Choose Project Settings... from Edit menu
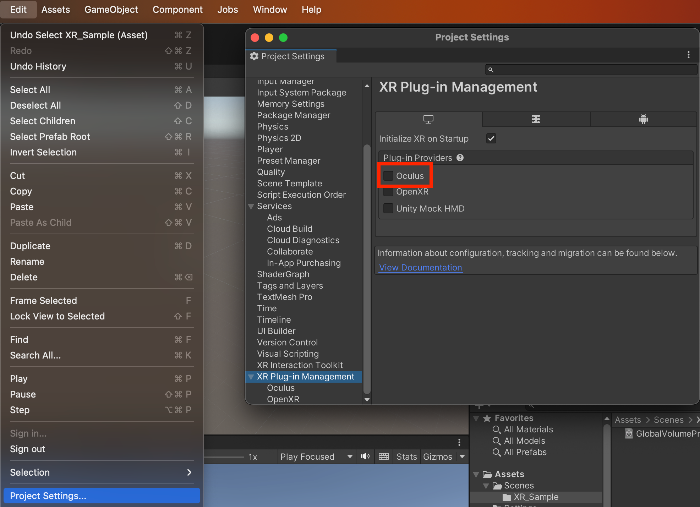The image size is (700, 507). click(101, 496)
